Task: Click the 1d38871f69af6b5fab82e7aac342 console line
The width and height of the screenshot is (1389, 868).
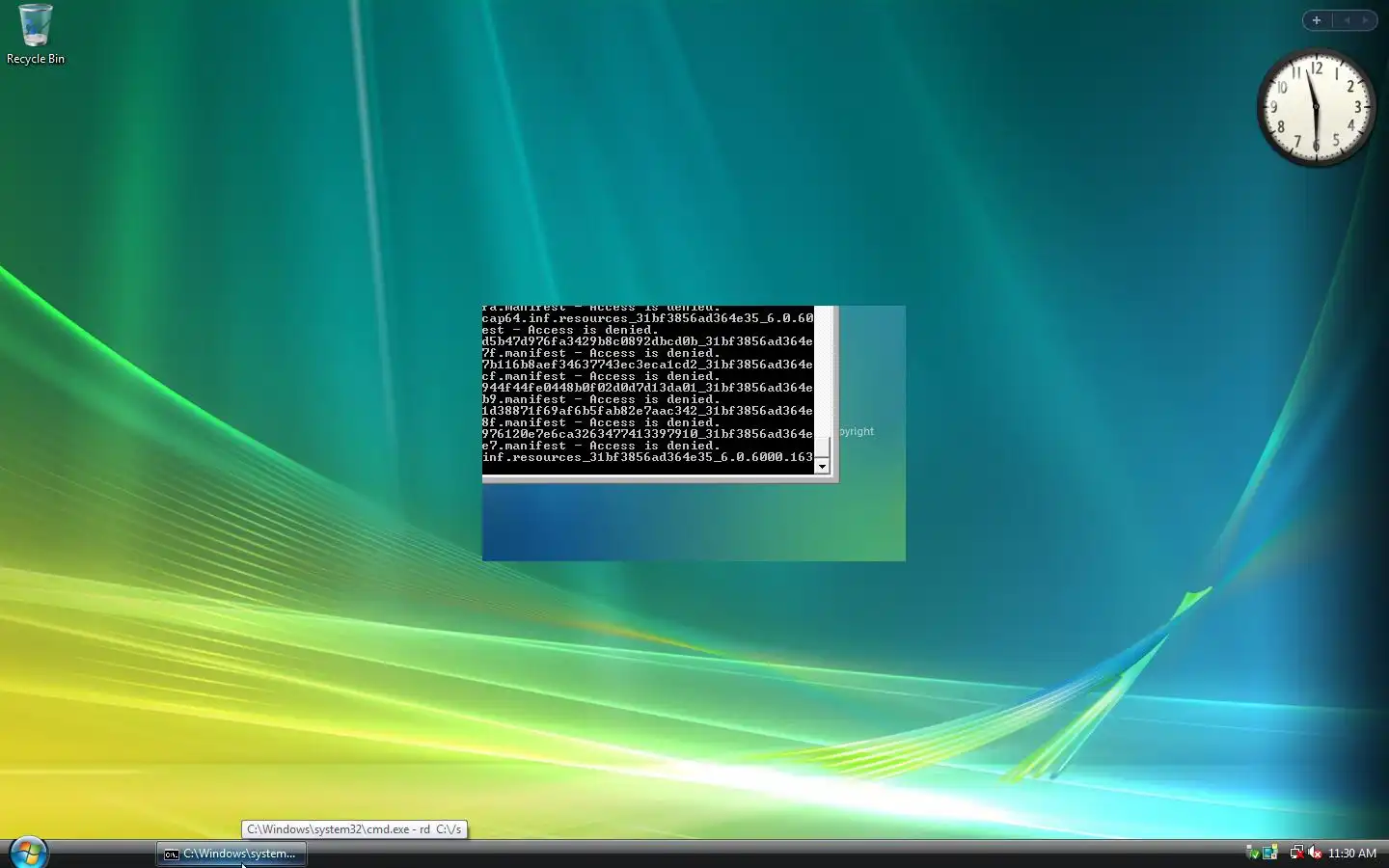Action: pos(648,411)
